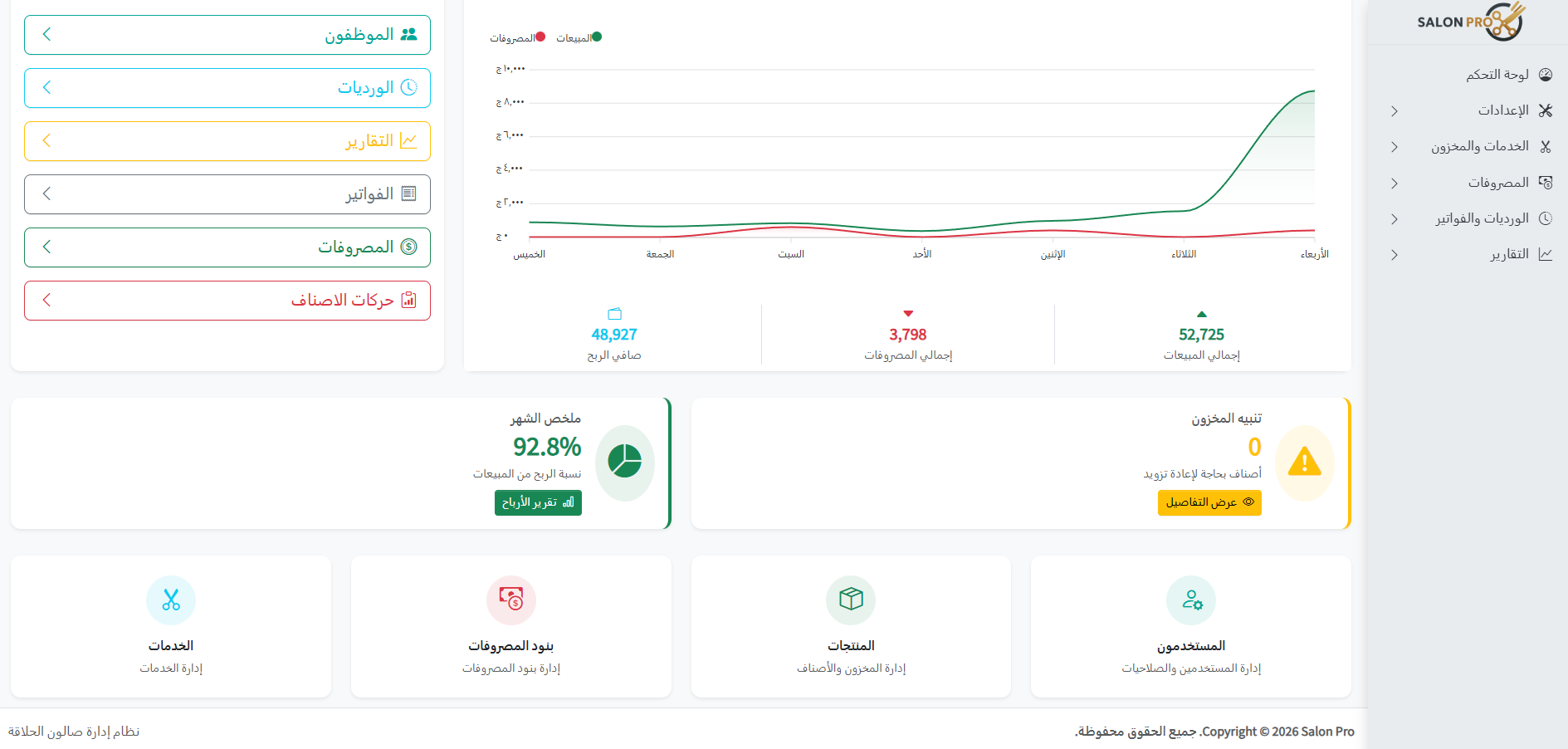Screen dimensions: 1568x749
Task: Click the تقرير الأرباح button
Action: (538, 502)
